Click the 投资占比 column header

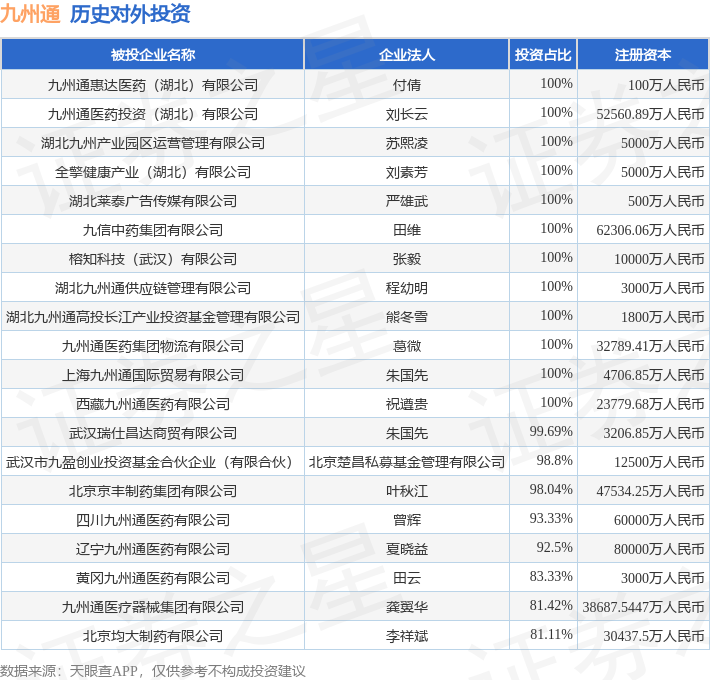[x=543, y=55]
